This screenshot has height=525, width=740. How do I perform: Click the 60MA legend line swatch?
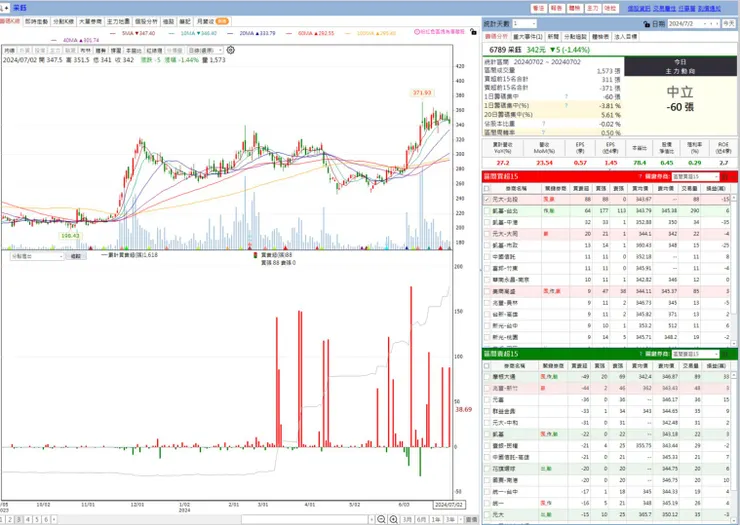click(289, 34)
